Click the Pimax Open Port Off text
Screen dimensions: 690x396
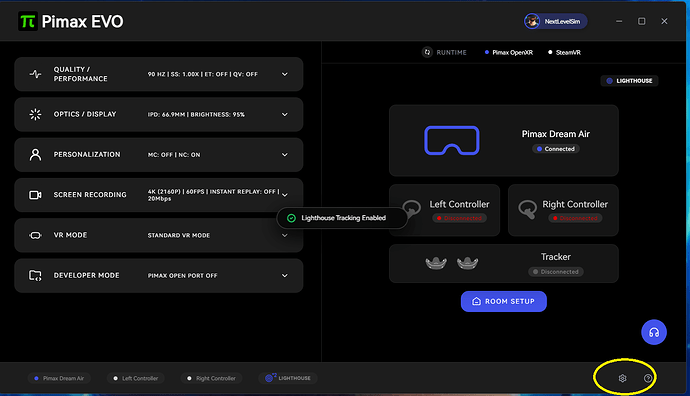coord(182,275)
